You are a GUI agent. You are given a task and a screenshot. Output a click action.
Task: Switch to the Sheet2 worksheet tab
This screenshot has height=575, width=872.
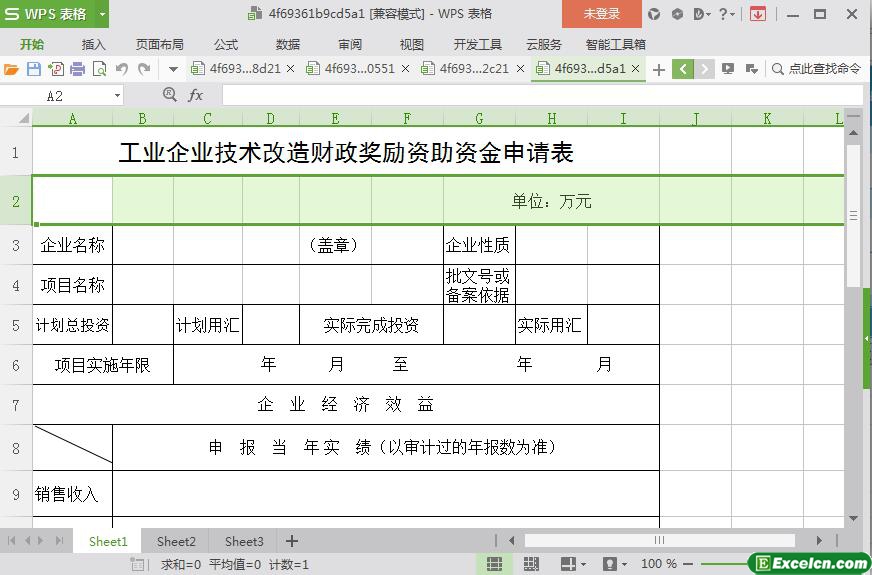click(176, 541)
